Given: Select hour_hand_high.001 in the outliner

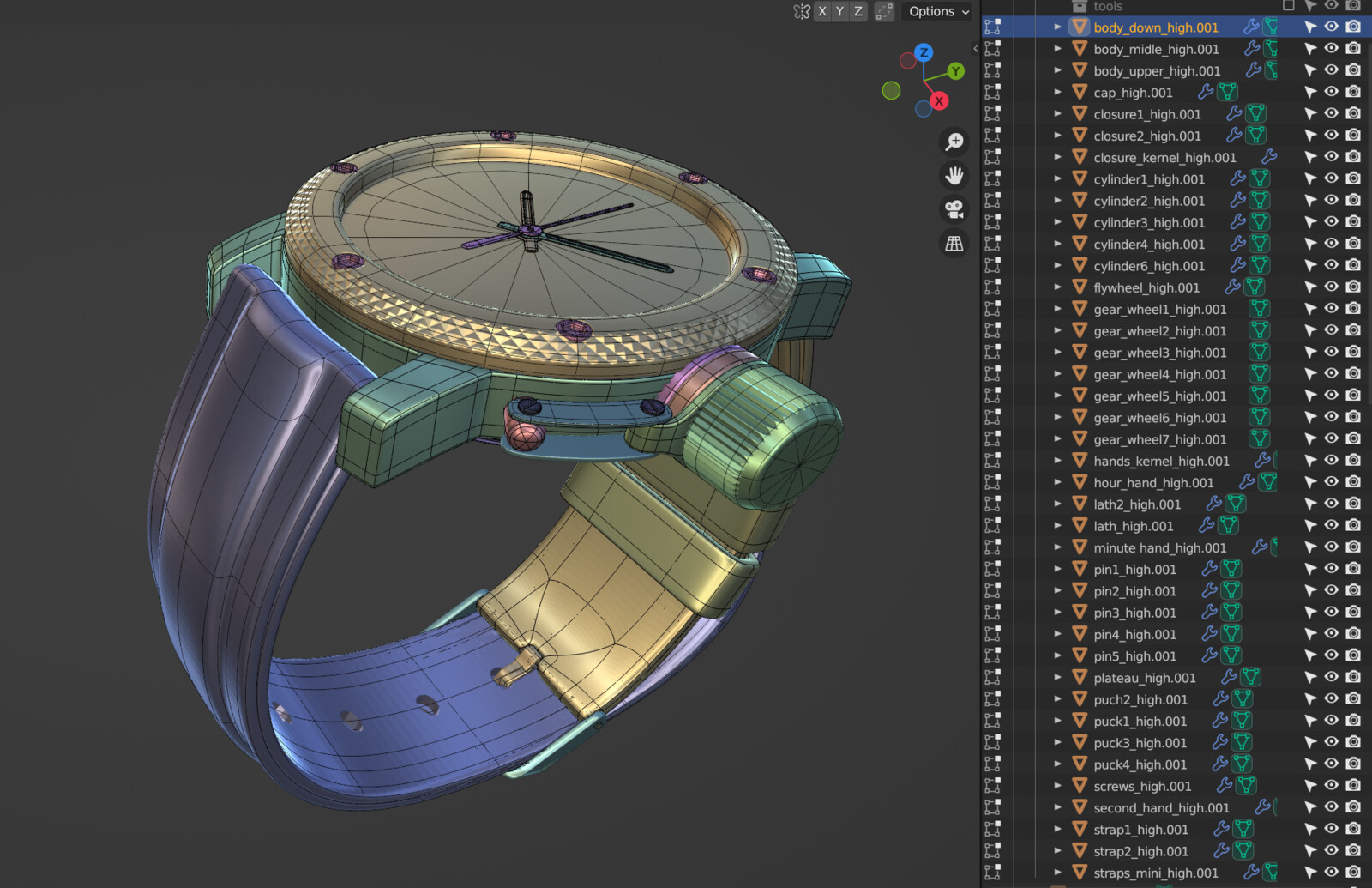Looking at the screenshot, I should point(1152,483).
